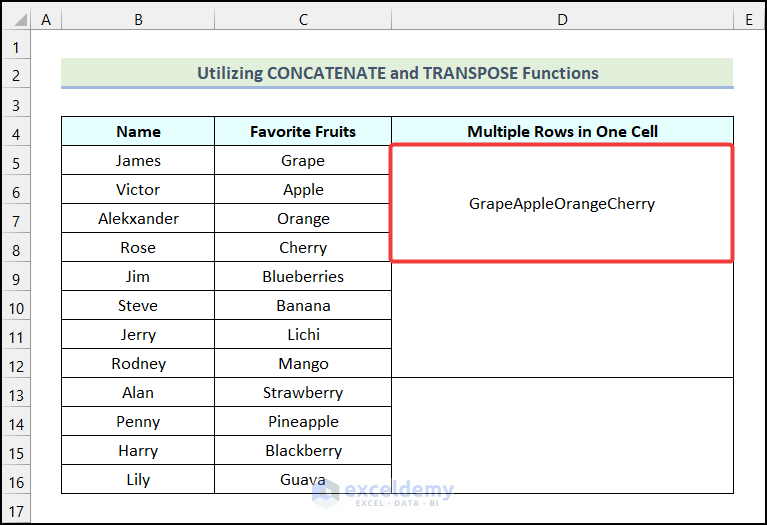Select row 14 header
The width and height of the screenshot is (767, 525).
click(16, 421)
